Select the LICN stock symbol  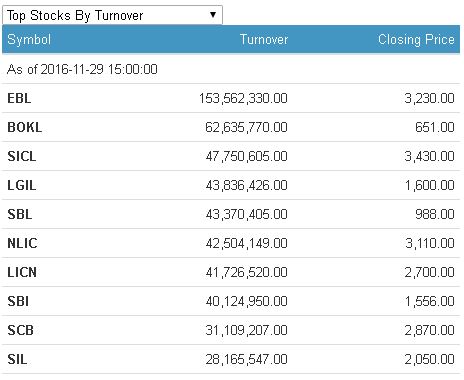[x=22, y=272]
